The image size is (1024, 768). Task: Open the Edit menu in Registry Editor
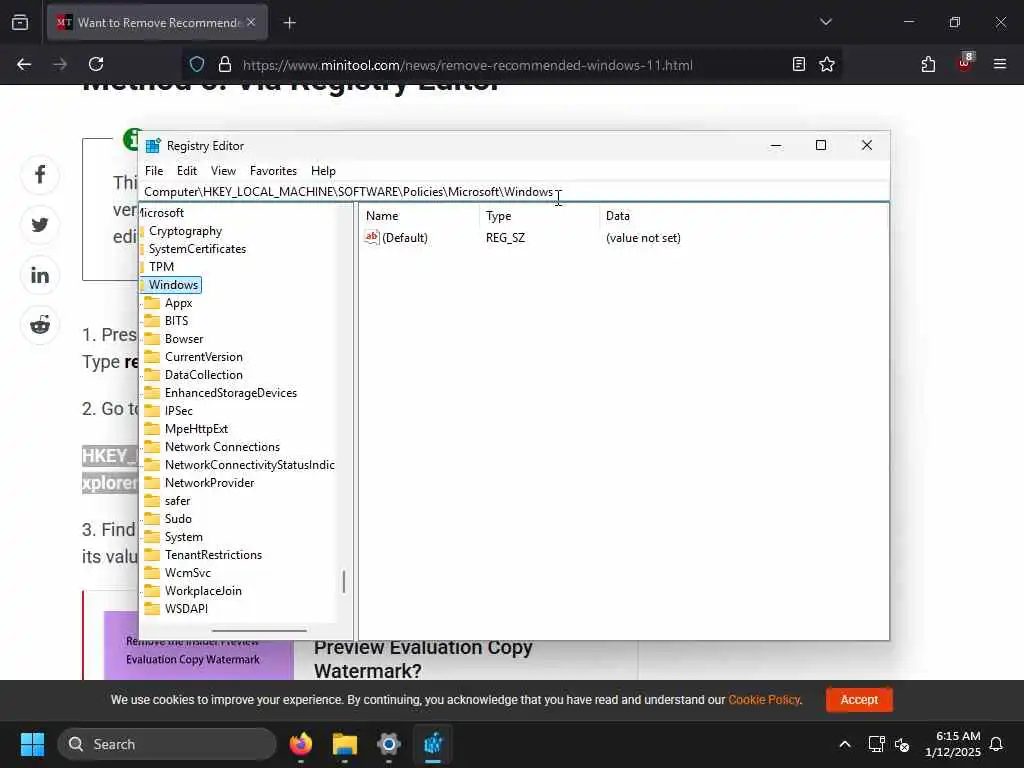click(x=187, y=170)
